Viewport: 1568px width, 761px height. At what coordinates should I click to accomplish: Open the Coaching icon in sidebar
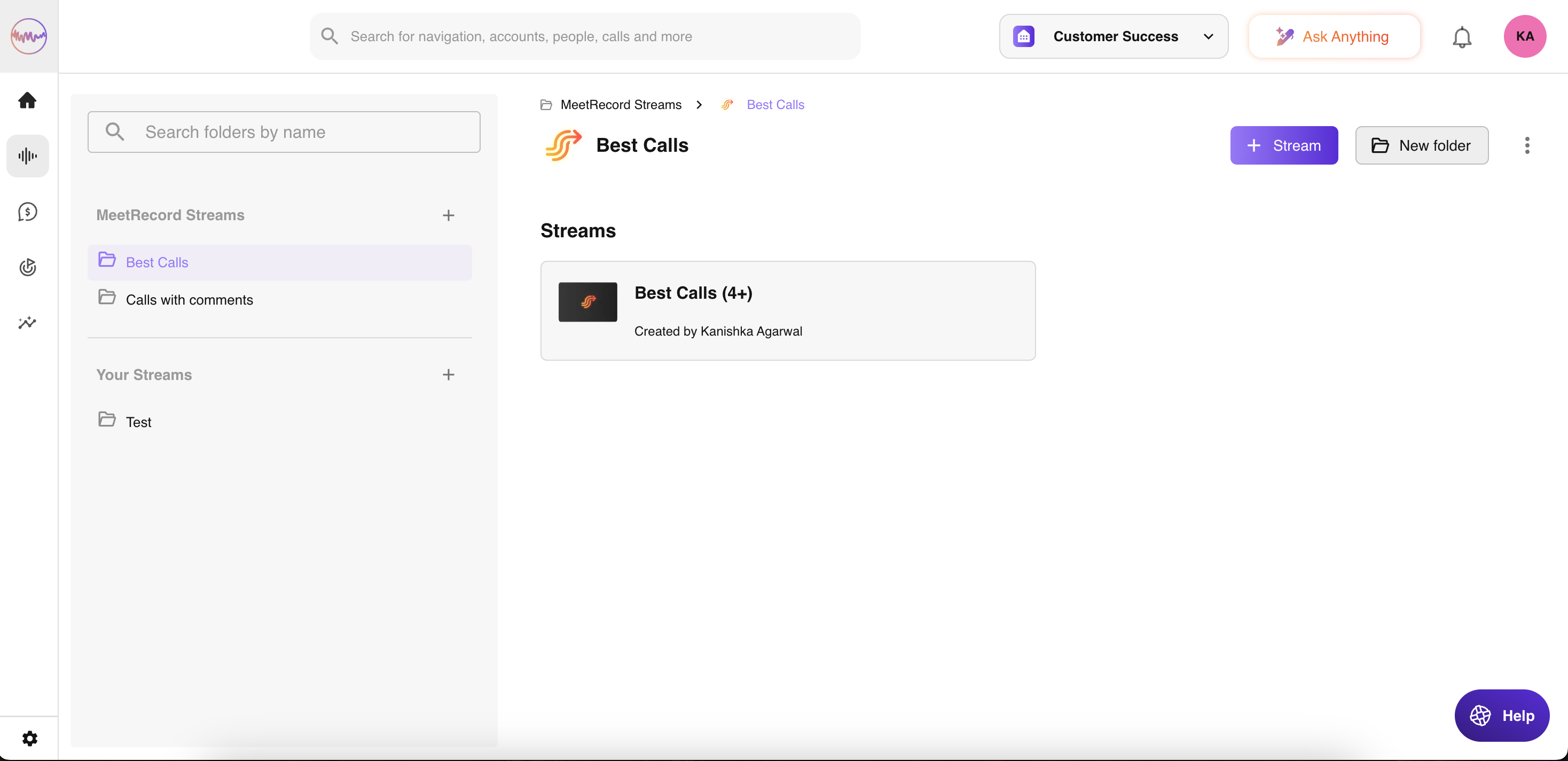[x=27, y=267]
